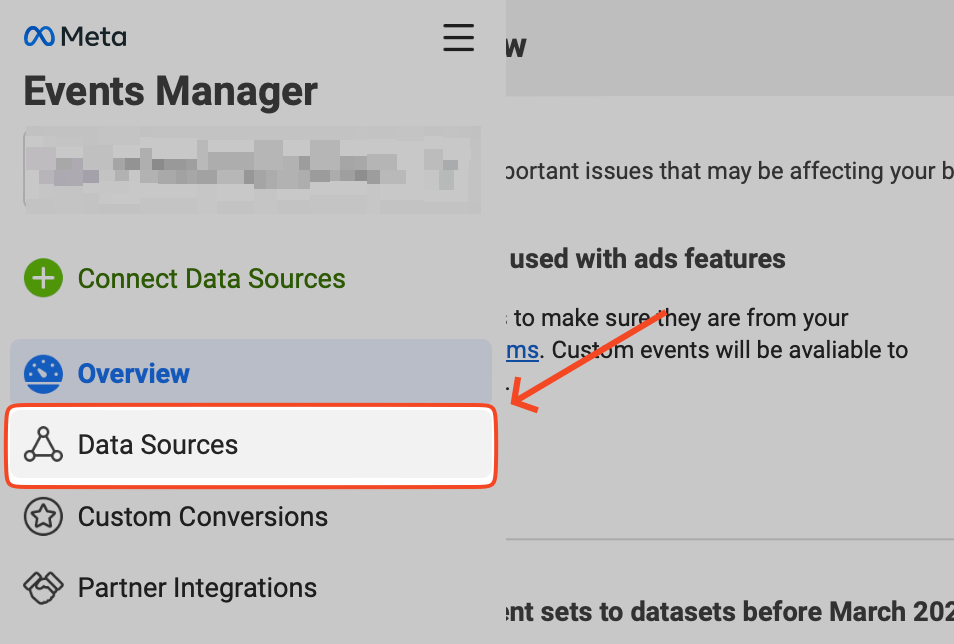This screenshot has width=954, height=644.
Task: Click the Events Manager title
Action: tap(170, 91)
